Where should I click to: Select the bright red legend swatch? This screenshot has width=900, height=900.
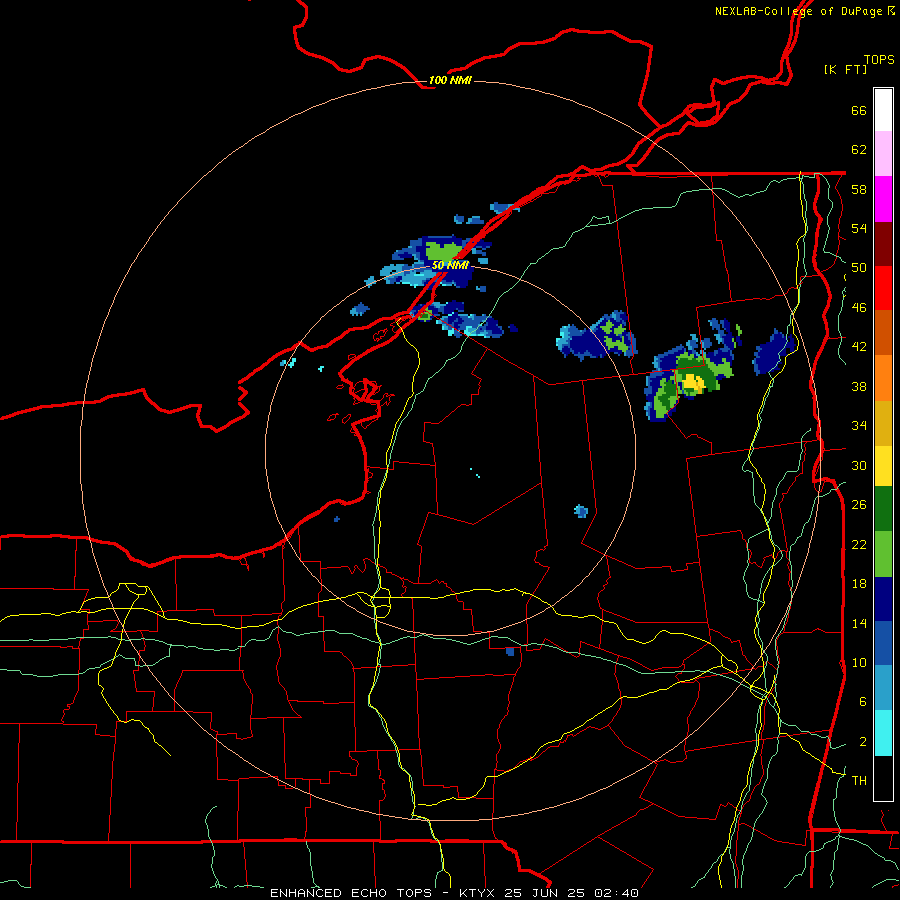[x=883, y=288]
